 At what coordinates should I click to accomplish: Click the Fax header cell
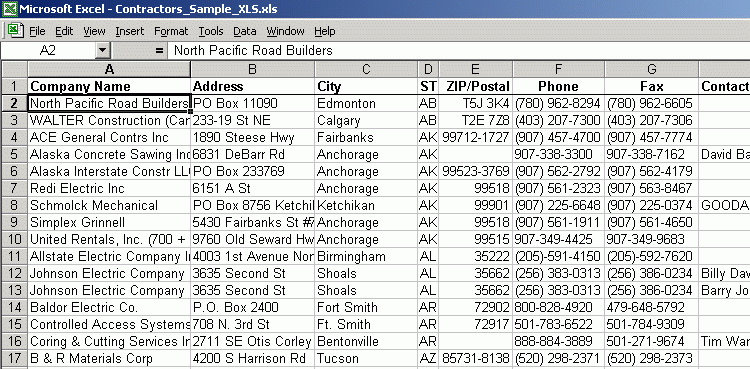[x=651, y=86]
